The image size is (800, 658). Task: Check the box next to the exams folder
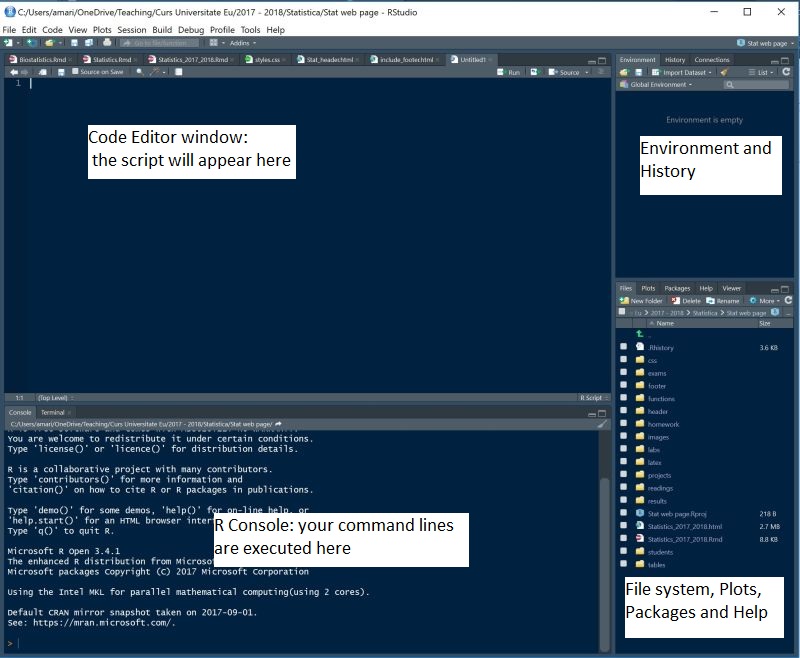[x=624, y=373]
